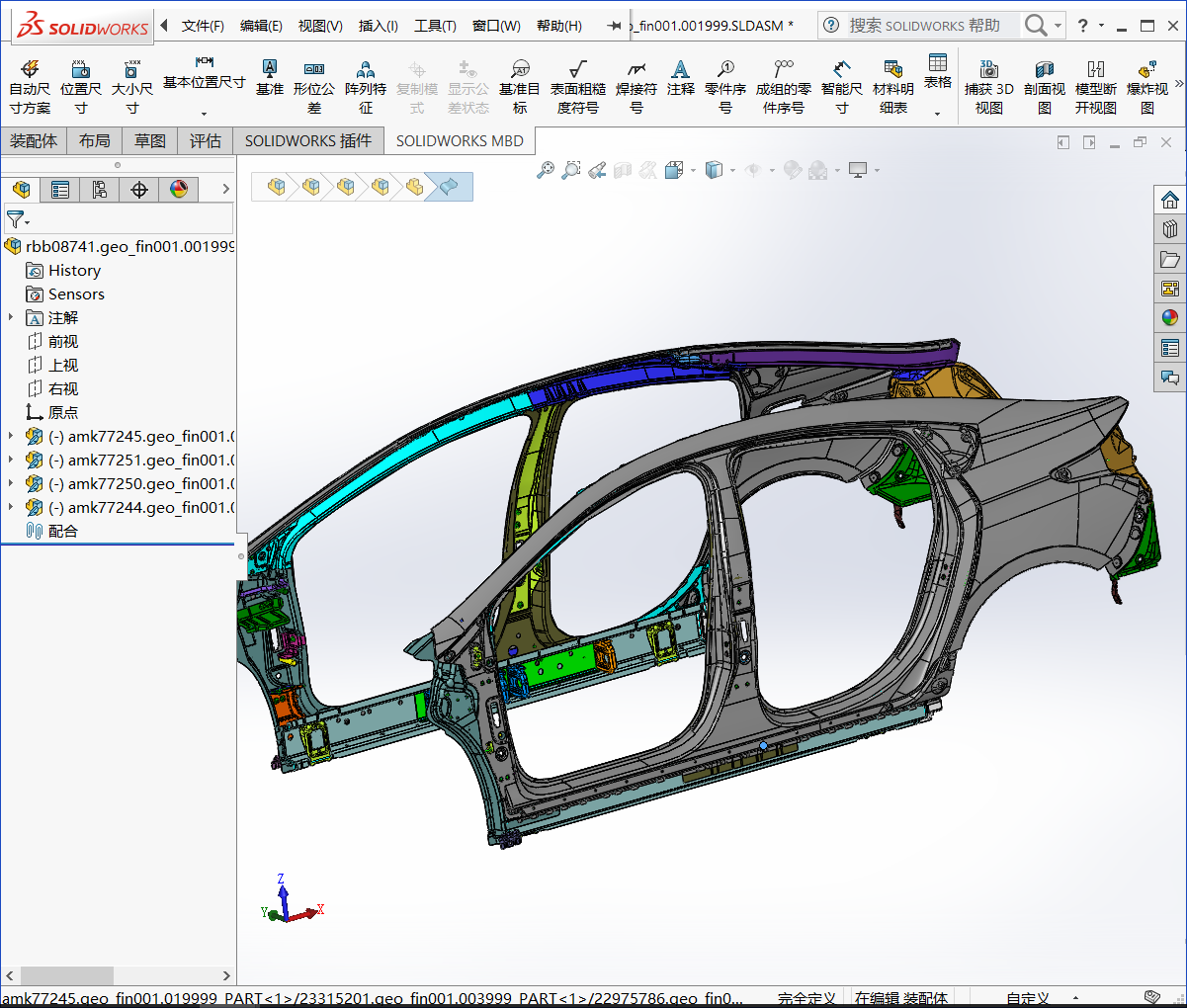Open the Custom Properties task pane
The image size is (1187, 1008).
(1170, 348)
